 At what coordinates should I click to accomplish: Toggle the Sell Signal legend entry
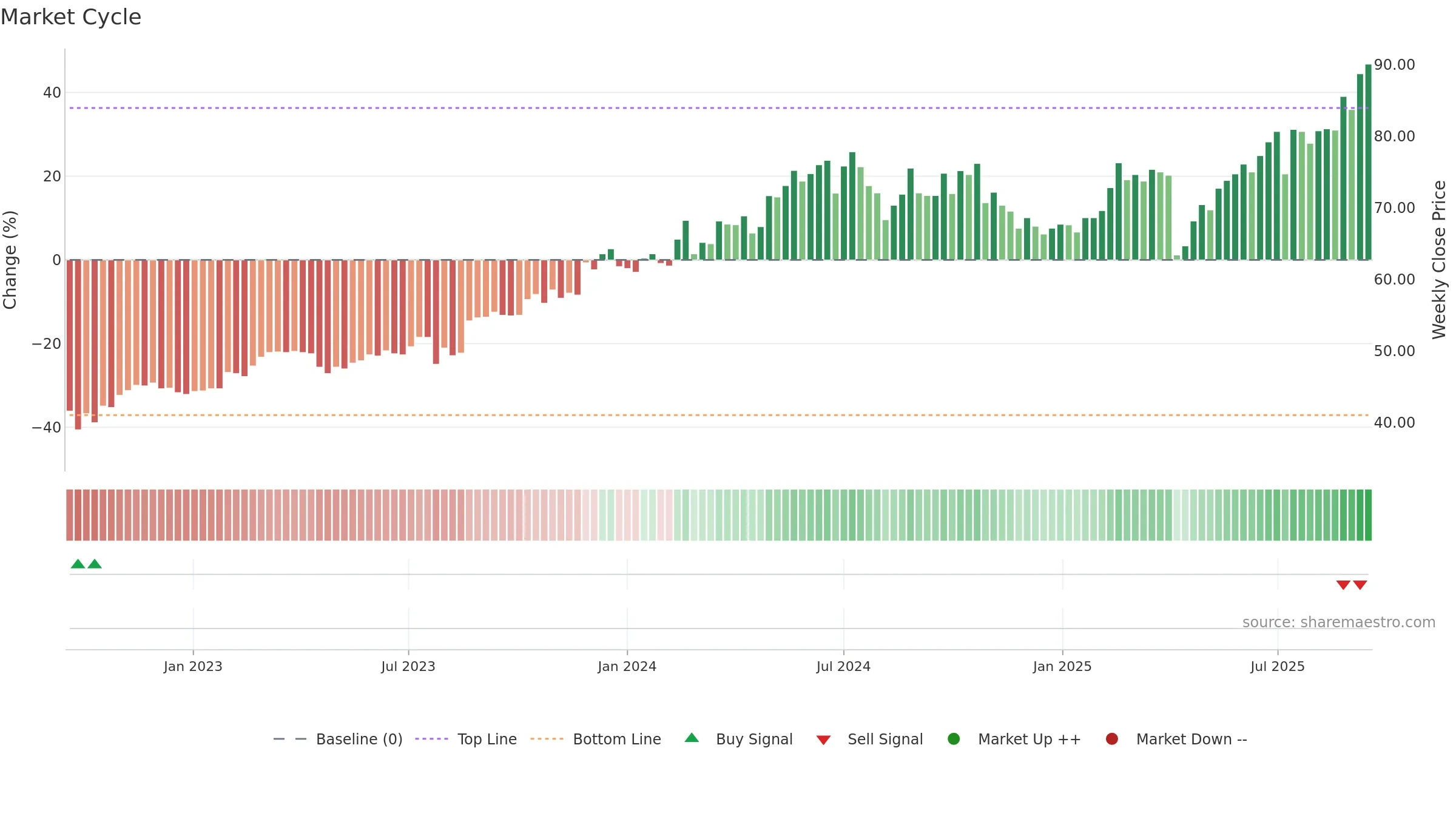coord(869,739)
